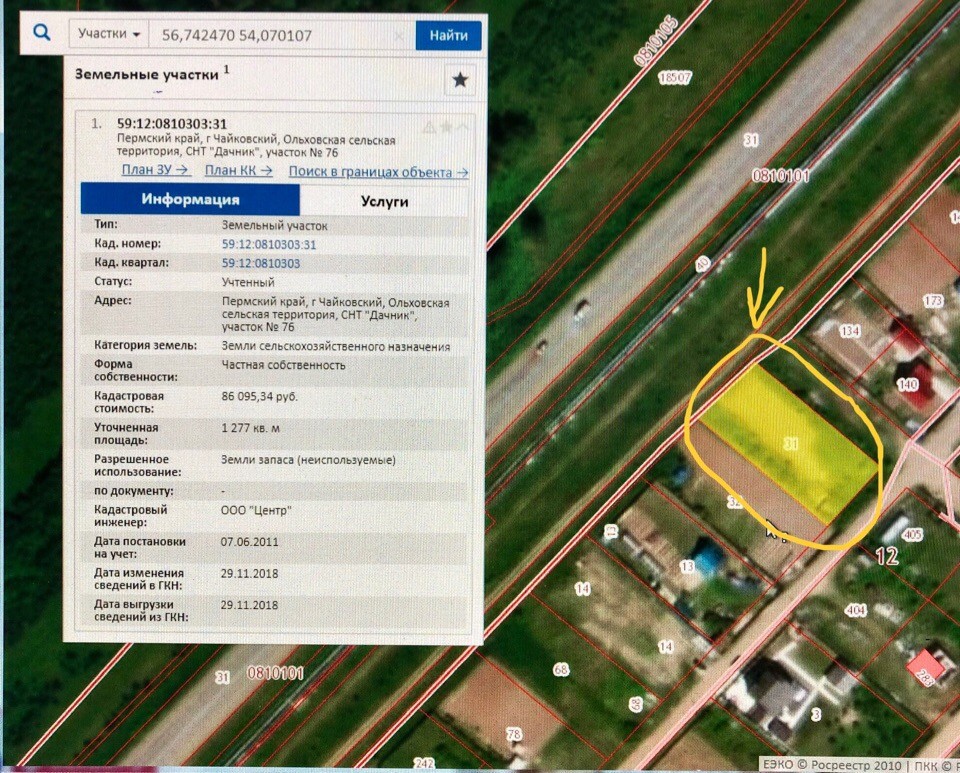The image size is (960, 773).
Task: Switch to the Услуги tab
Action: 385,201
